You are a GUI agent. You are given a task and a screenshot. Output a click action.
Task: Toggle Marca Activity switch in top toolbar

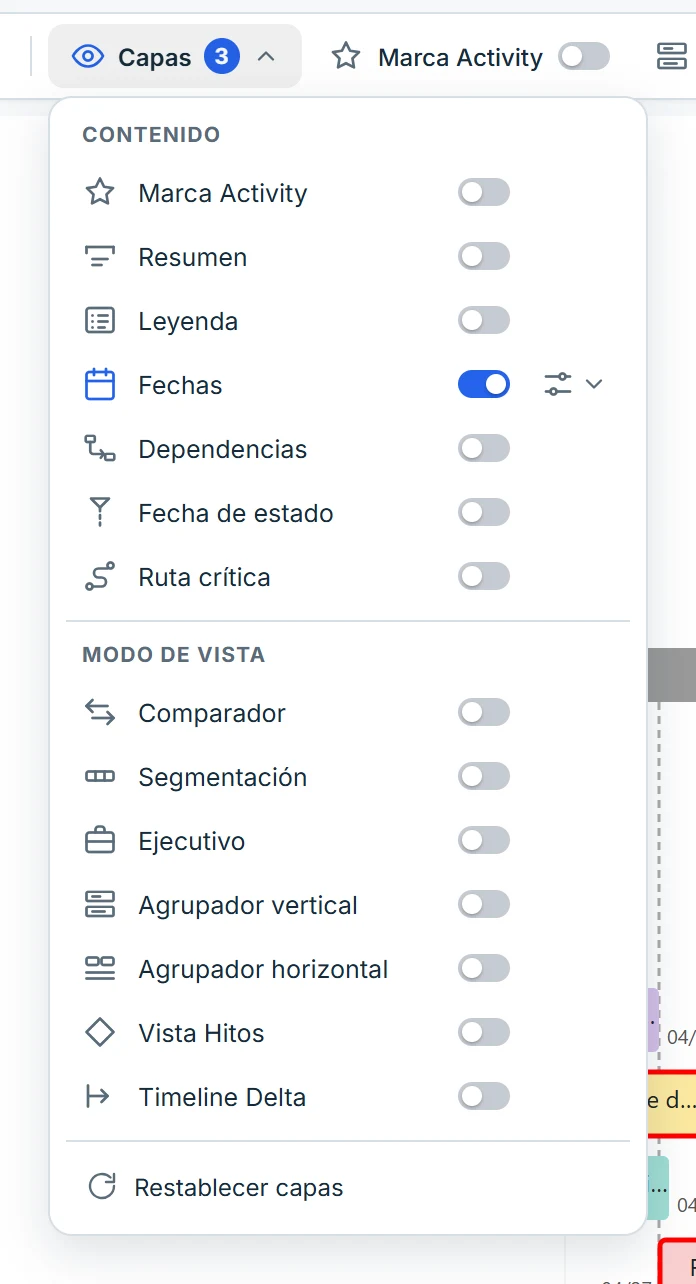pyautogui.click(x=584, y=56)
